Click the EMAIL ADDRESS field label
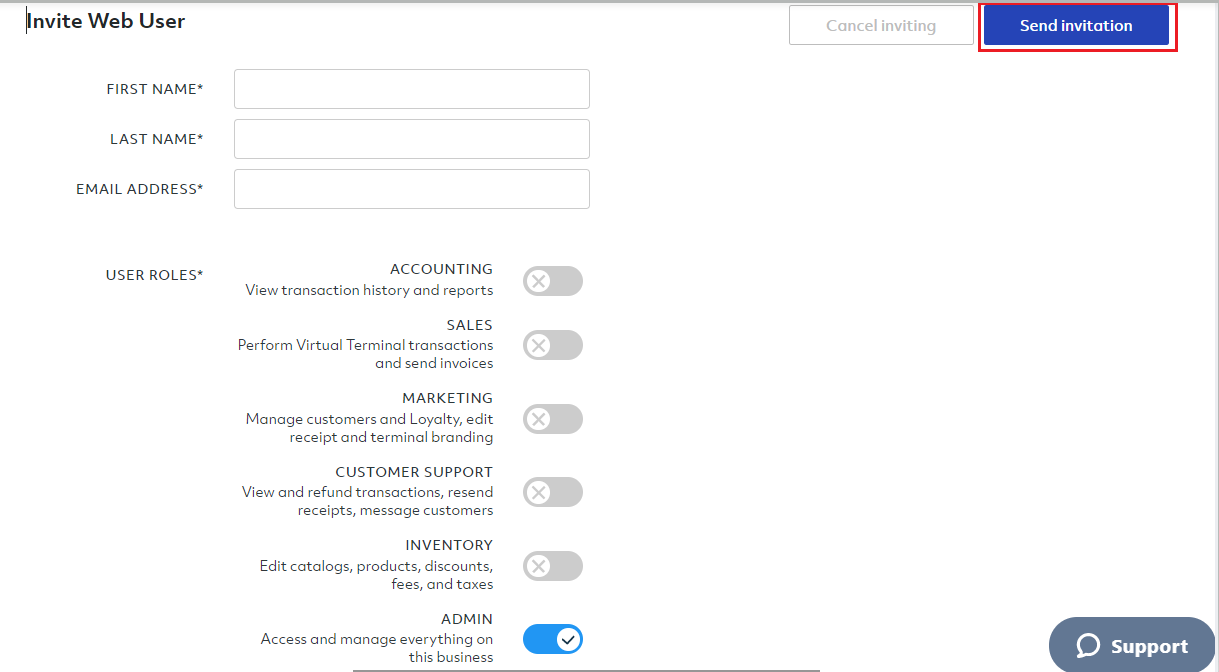This screenshot has height=672, width=1219. pos(139,189)
